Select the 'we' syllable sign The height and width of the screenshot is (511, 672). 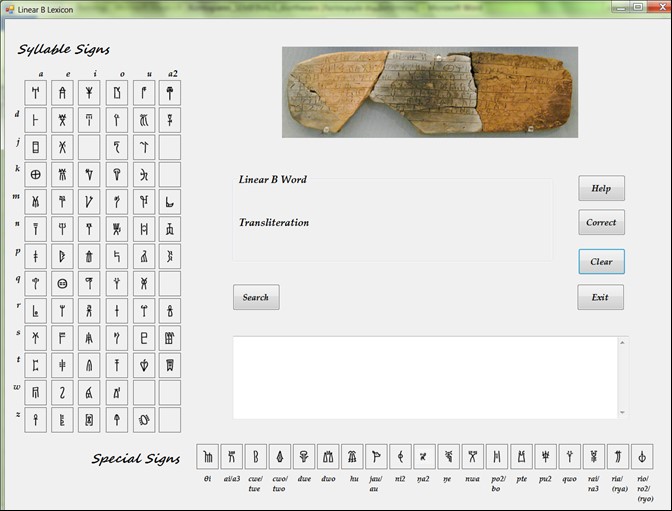62,393
